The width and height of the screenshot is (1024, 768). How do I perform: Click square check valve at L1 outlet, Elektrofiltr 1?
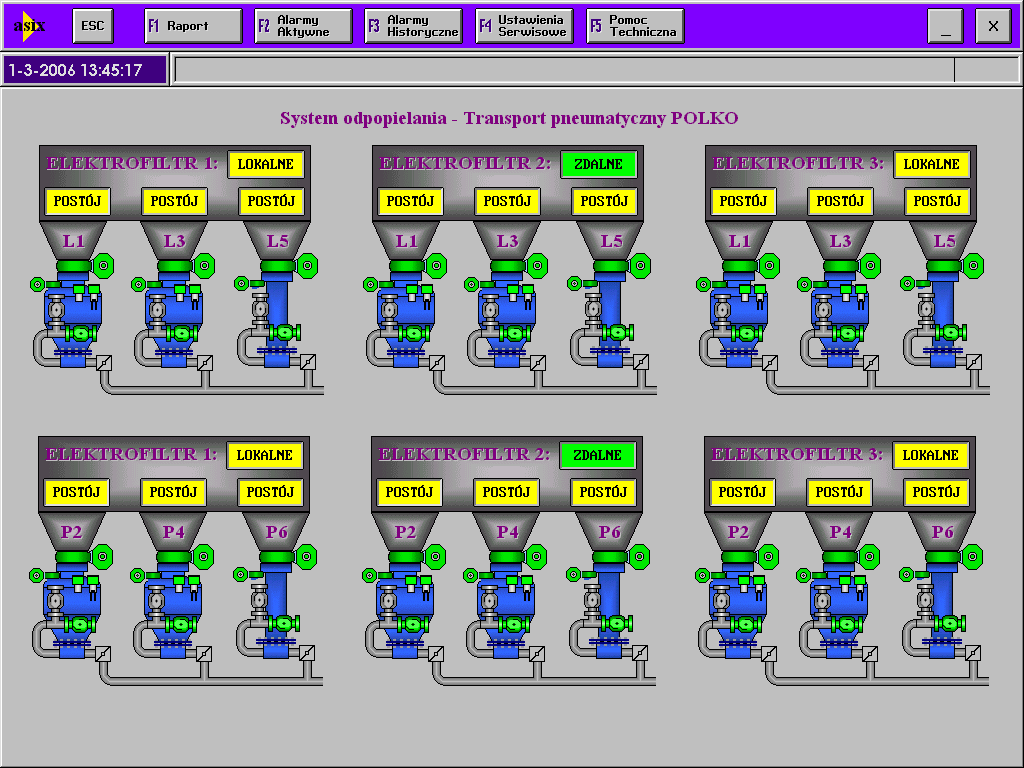coord(104,362)
